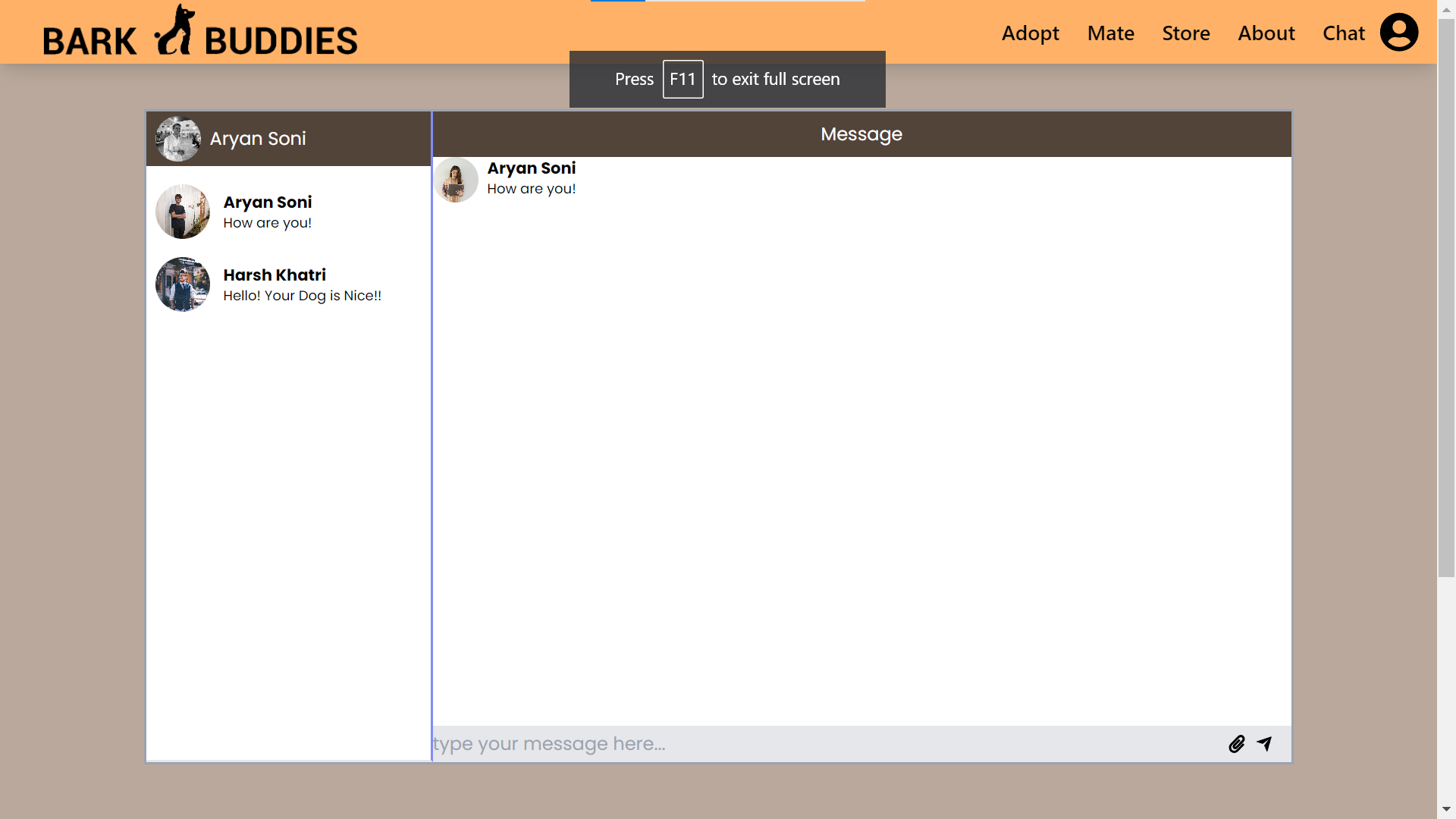Click the Message panel header
This screenshot has width=1456, height=819.
(x=861, y=134)
